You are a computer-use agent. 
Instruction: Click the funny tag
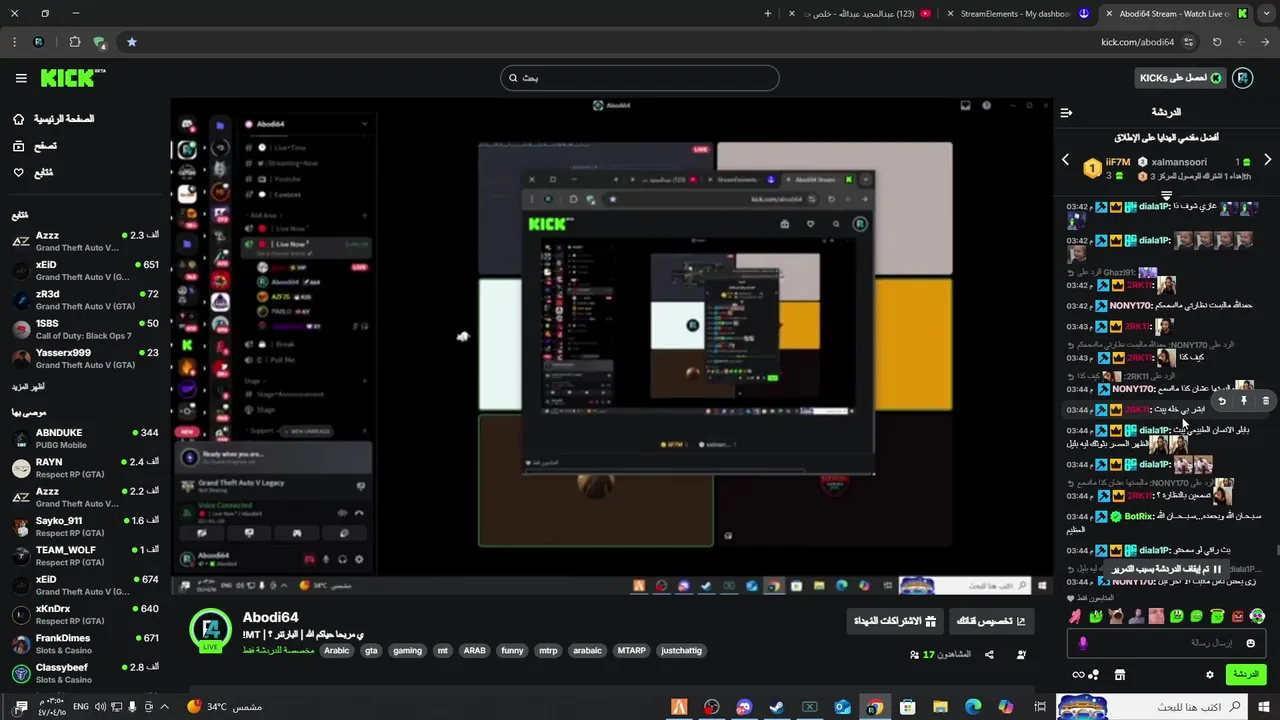coord(512,651)
